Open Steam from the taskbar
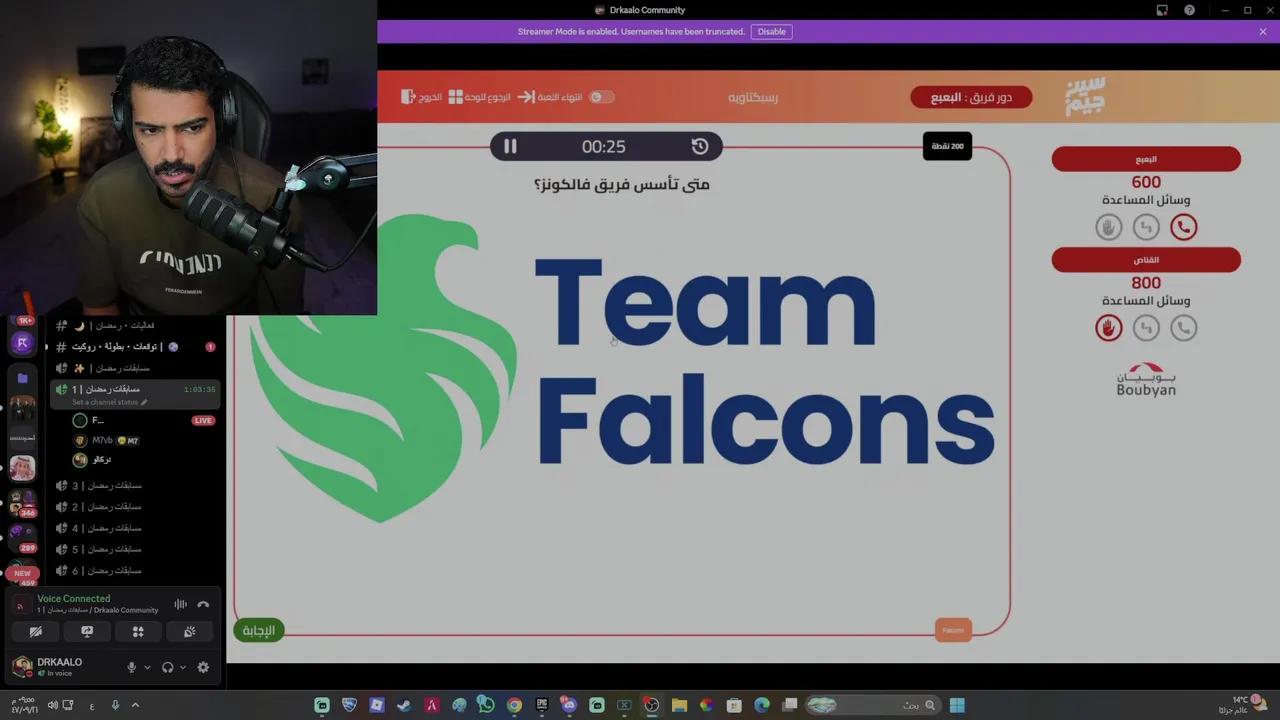This screenshot has height=720, width=1280. pos(404,705)
